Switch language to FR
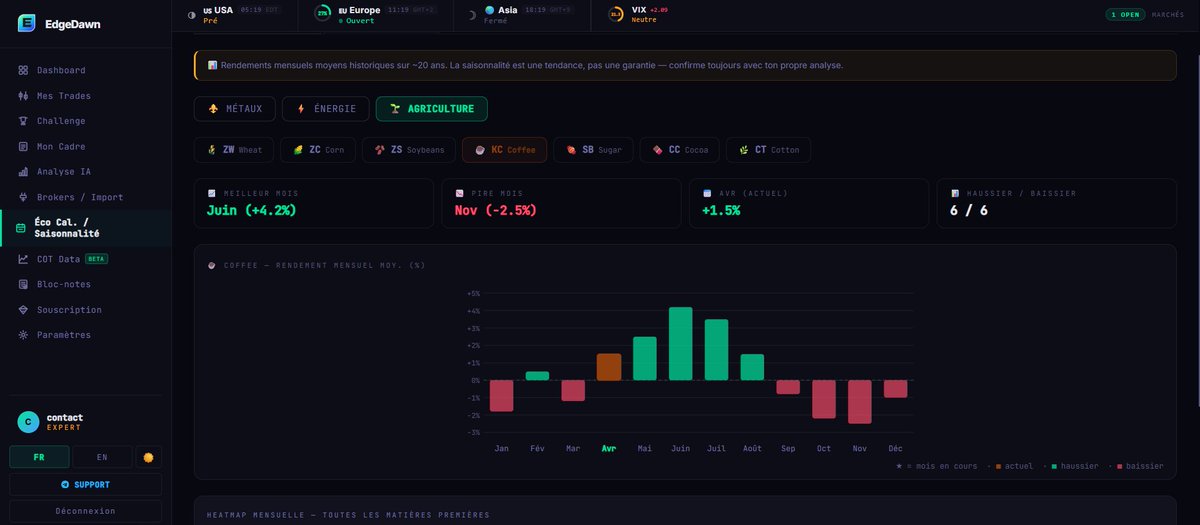Viewport: 1200px width, 525px height. 40,457
